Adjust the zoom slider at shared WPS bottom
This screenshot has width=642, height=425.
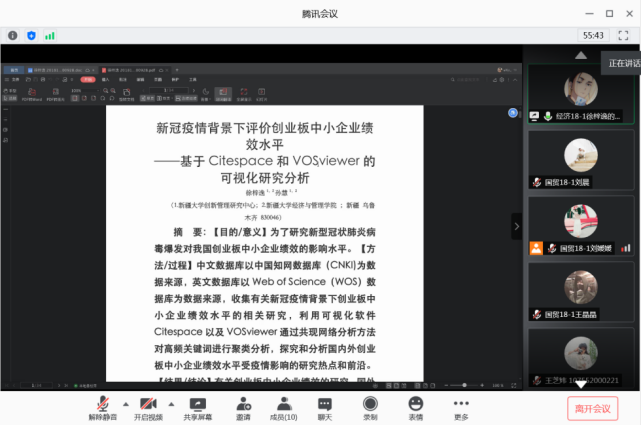pyautogui.click(x=464, y=385)
